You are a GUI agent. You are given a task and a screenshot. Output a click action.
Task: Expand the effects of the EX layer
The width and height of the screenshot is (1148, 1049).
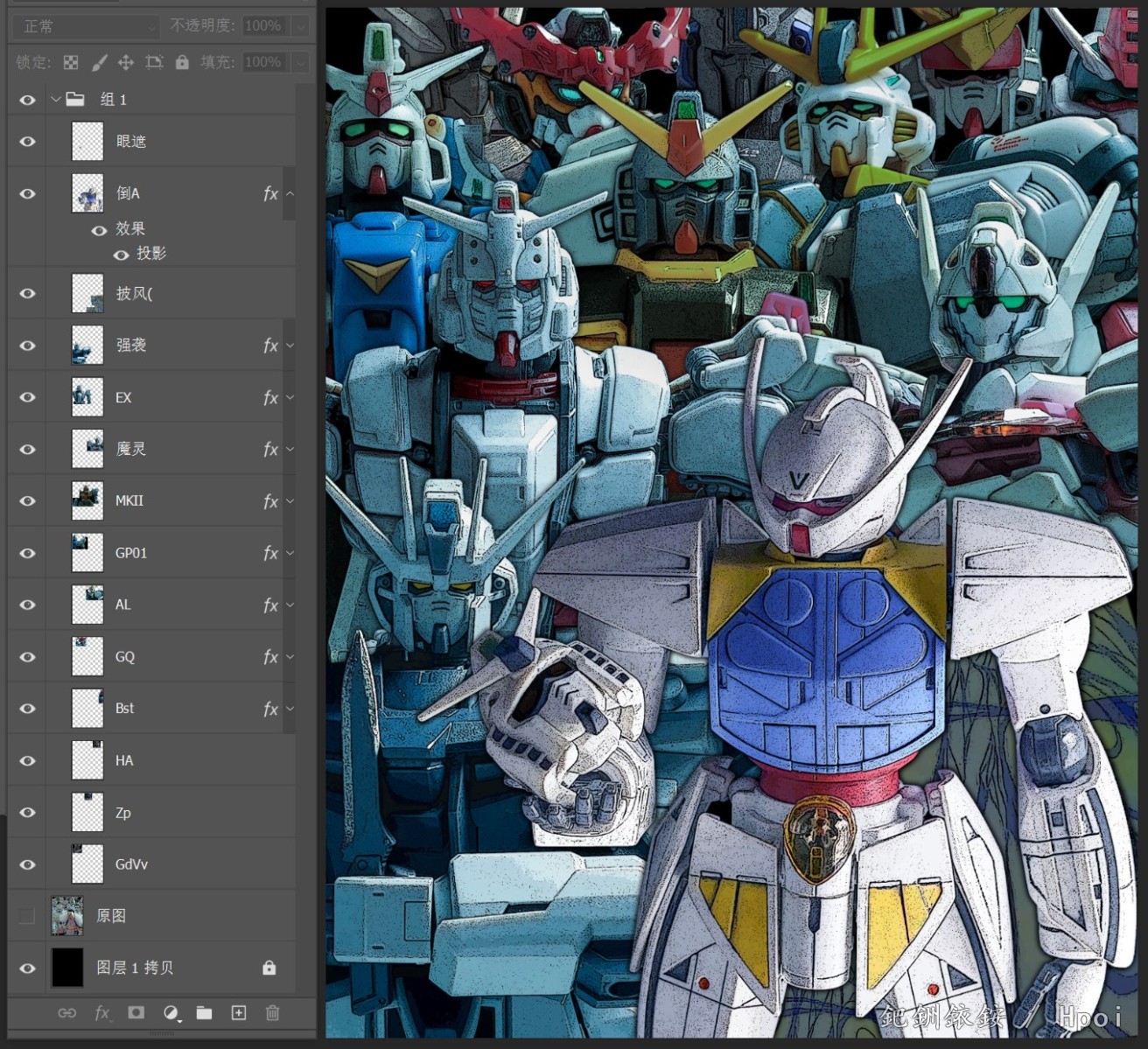[290, 397]
